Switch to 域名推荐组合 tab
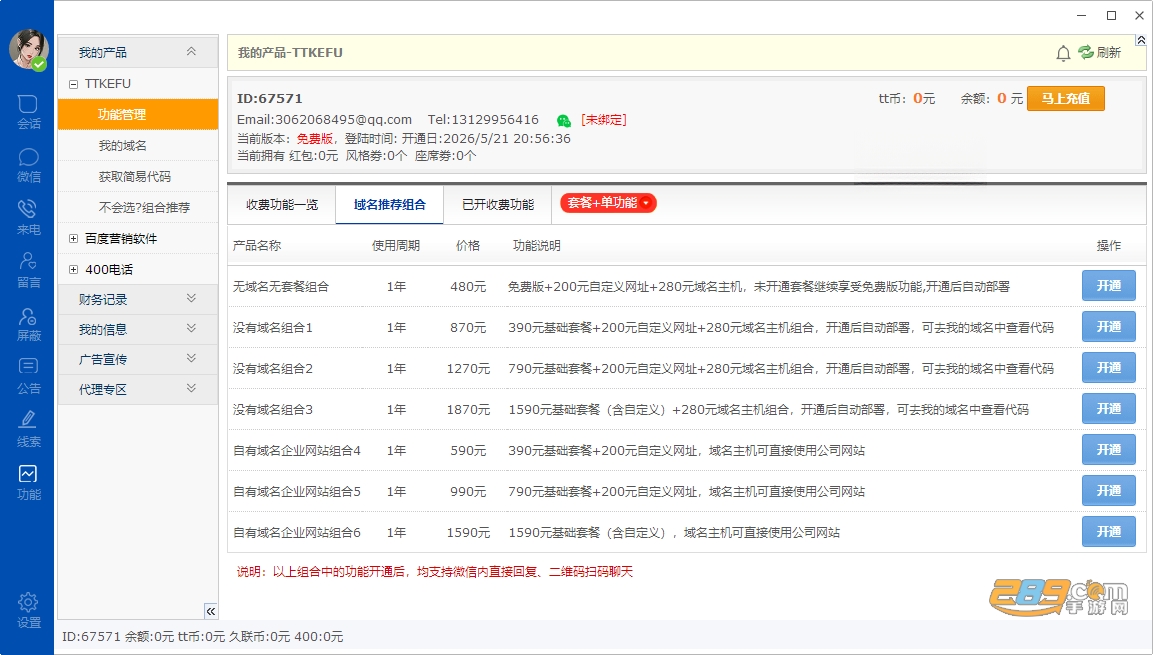 tap(390, 204)
